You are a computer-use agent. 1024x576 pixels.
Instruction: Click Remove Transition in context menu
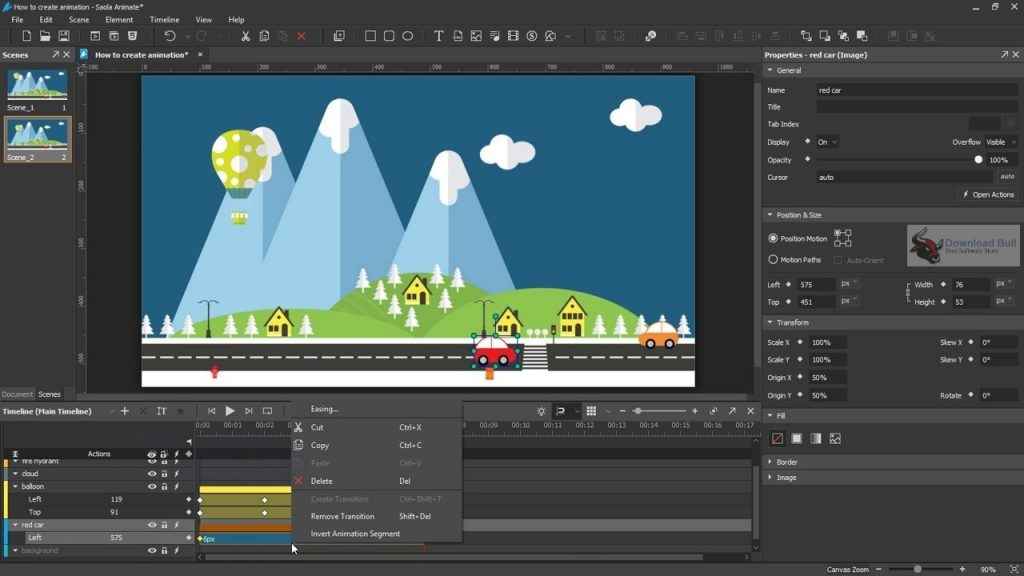(342, 516)
